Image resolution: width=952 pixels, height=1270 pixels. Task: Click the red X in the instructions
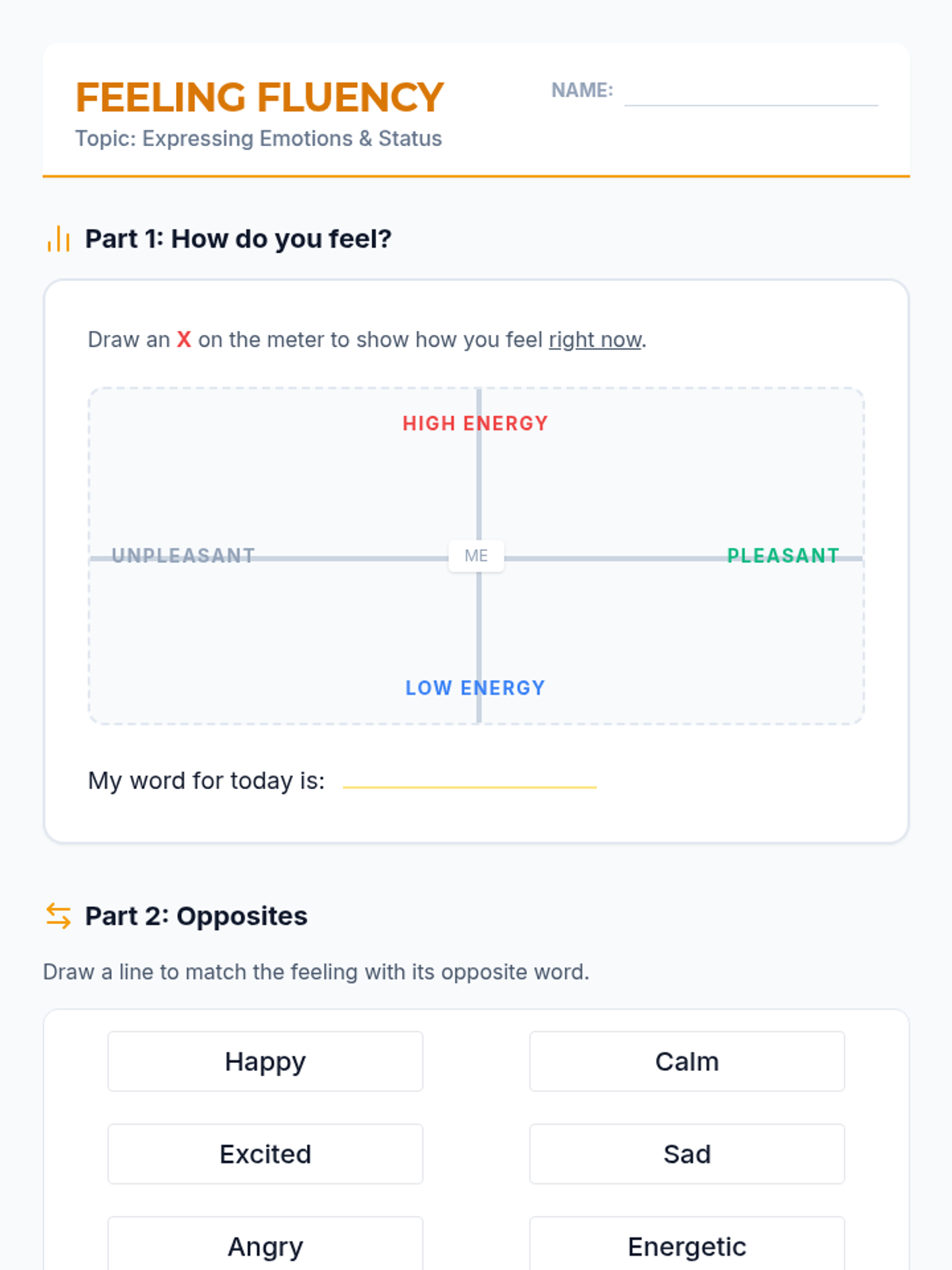tap(184, 340)
